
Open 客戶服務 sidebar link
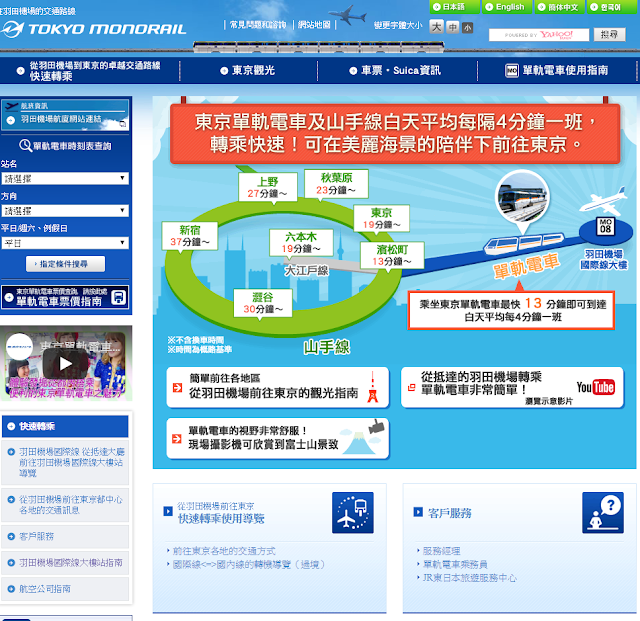[65, 536]
